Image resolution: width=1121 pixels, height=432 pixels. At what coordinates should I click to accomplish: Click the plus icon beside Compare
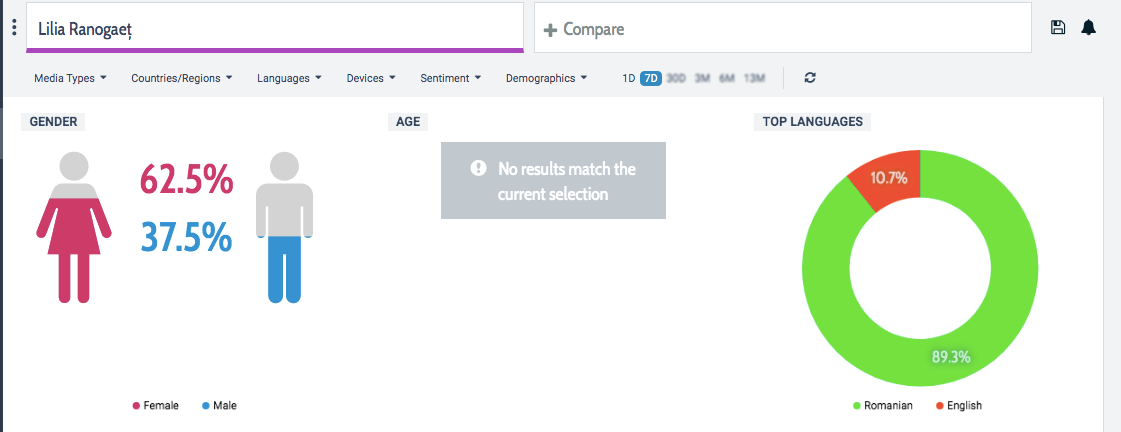pyautogui.click(x=550, y=30)
